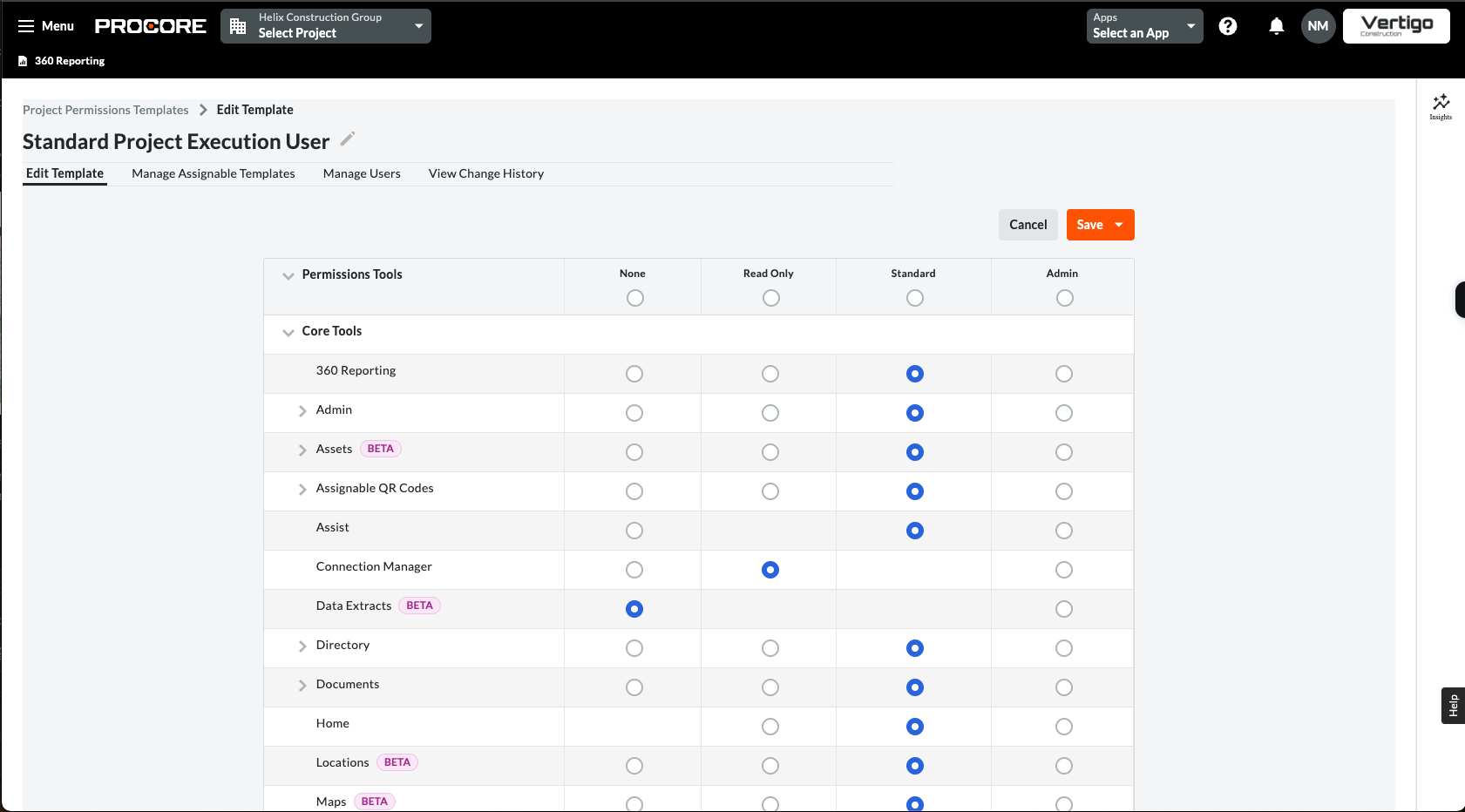Set all Permissions Tools to None
This screenshot has height=812, width=1465.
pos(635,298)
